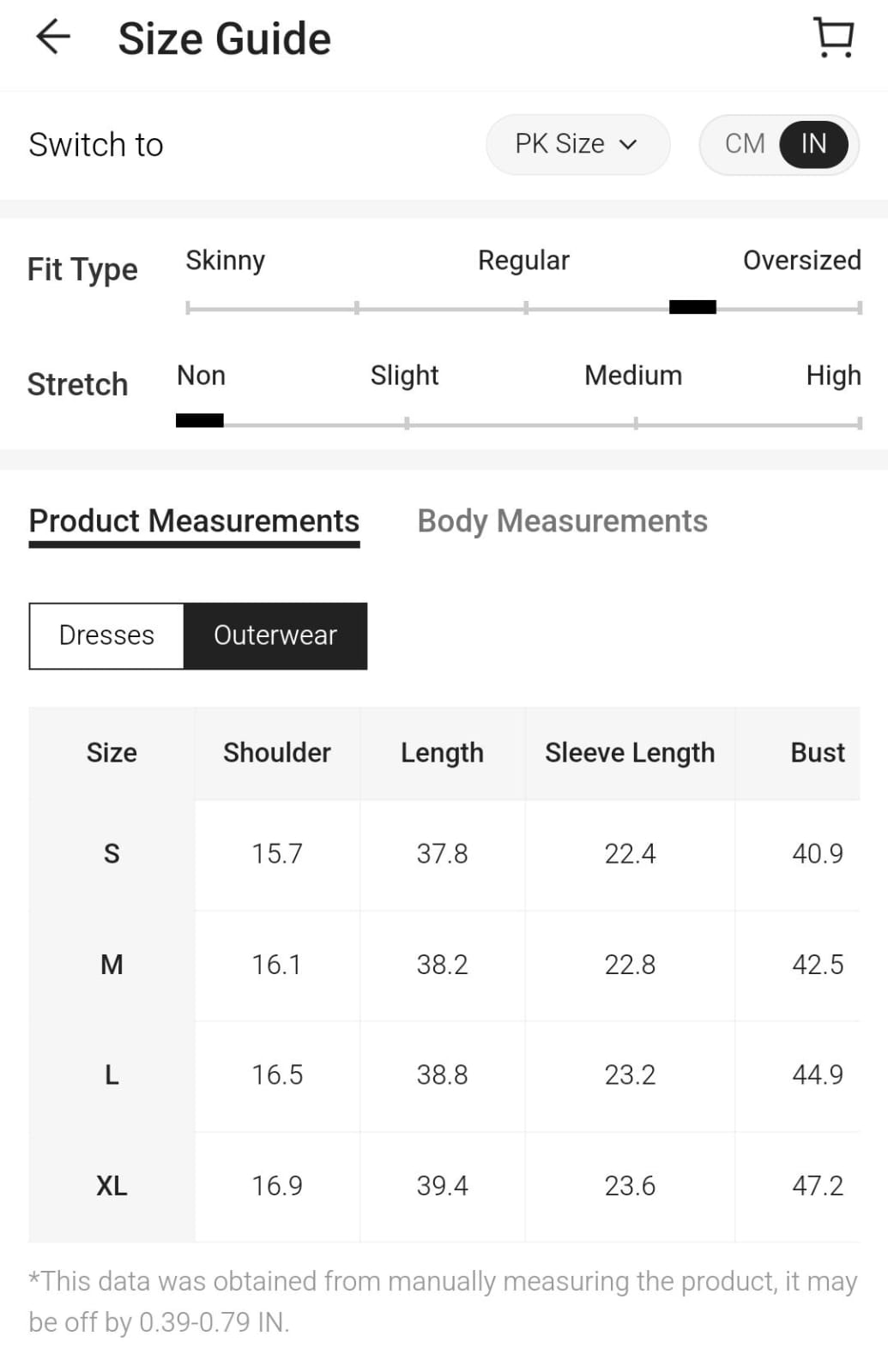The width and height of the screenshot is (888, 1372).
Task: Click the M size row
Action: pos(112,965)
